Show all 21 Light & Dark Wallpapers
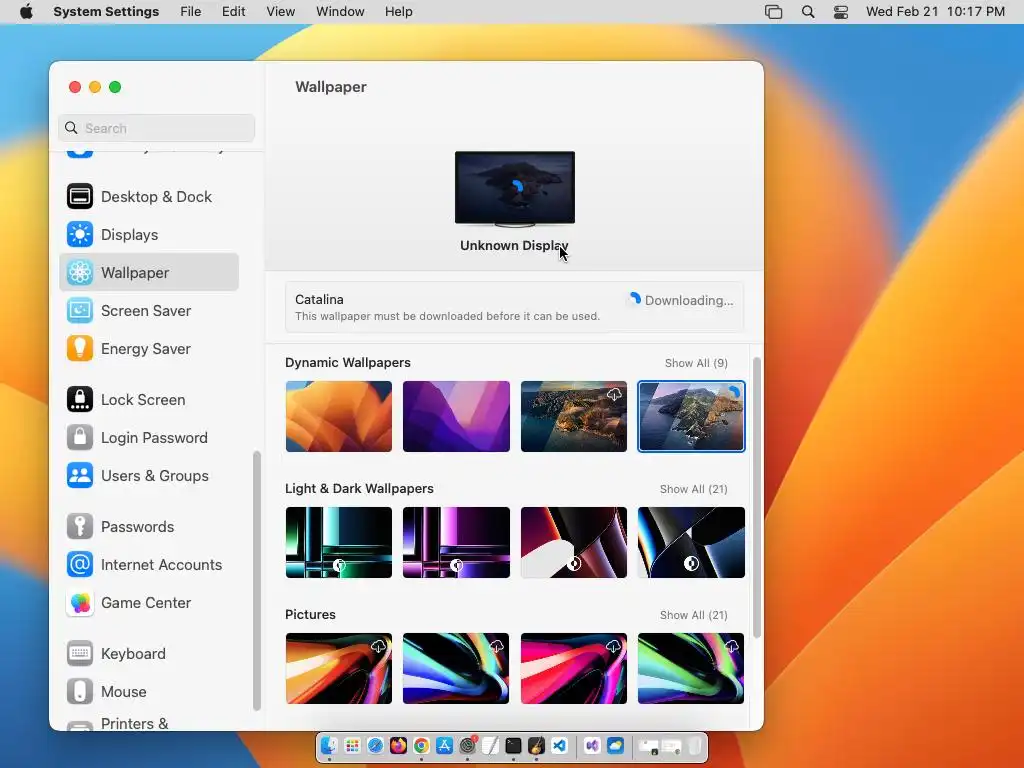The image size is (1024, 768). click(x=694, y=489)
